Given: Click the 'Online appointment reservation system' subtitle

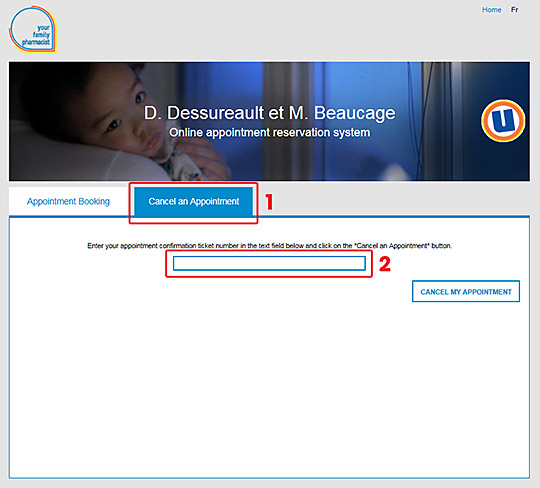Looking at the screenshot, I should click(x=270, y=133).
